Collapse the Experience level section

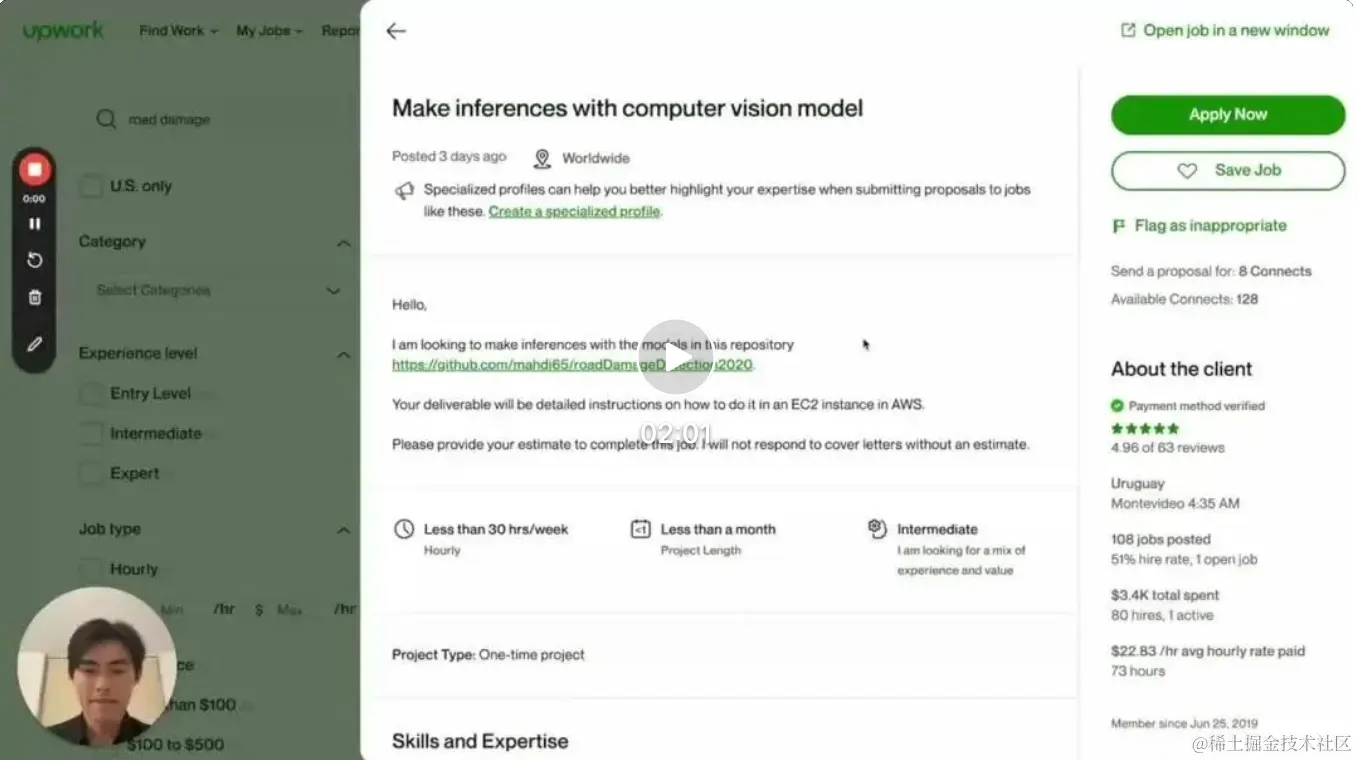[343, 354]
